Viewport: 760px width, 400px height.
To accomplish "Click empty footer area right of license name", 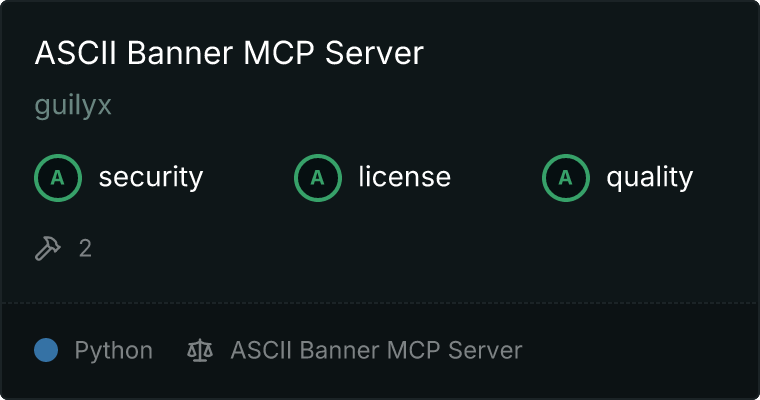I will [640, 351].
